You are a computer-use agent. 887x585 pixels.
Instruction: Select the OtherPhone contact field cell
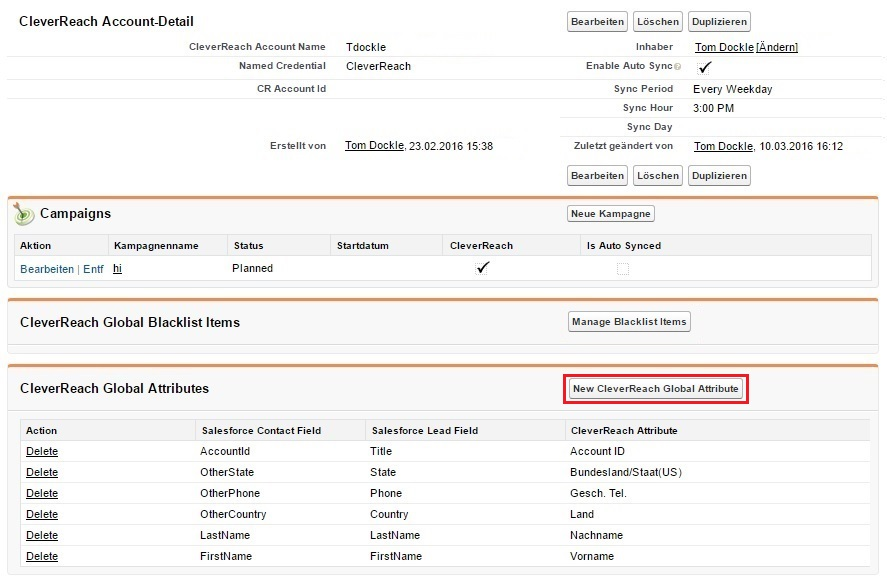coord(230,493)
